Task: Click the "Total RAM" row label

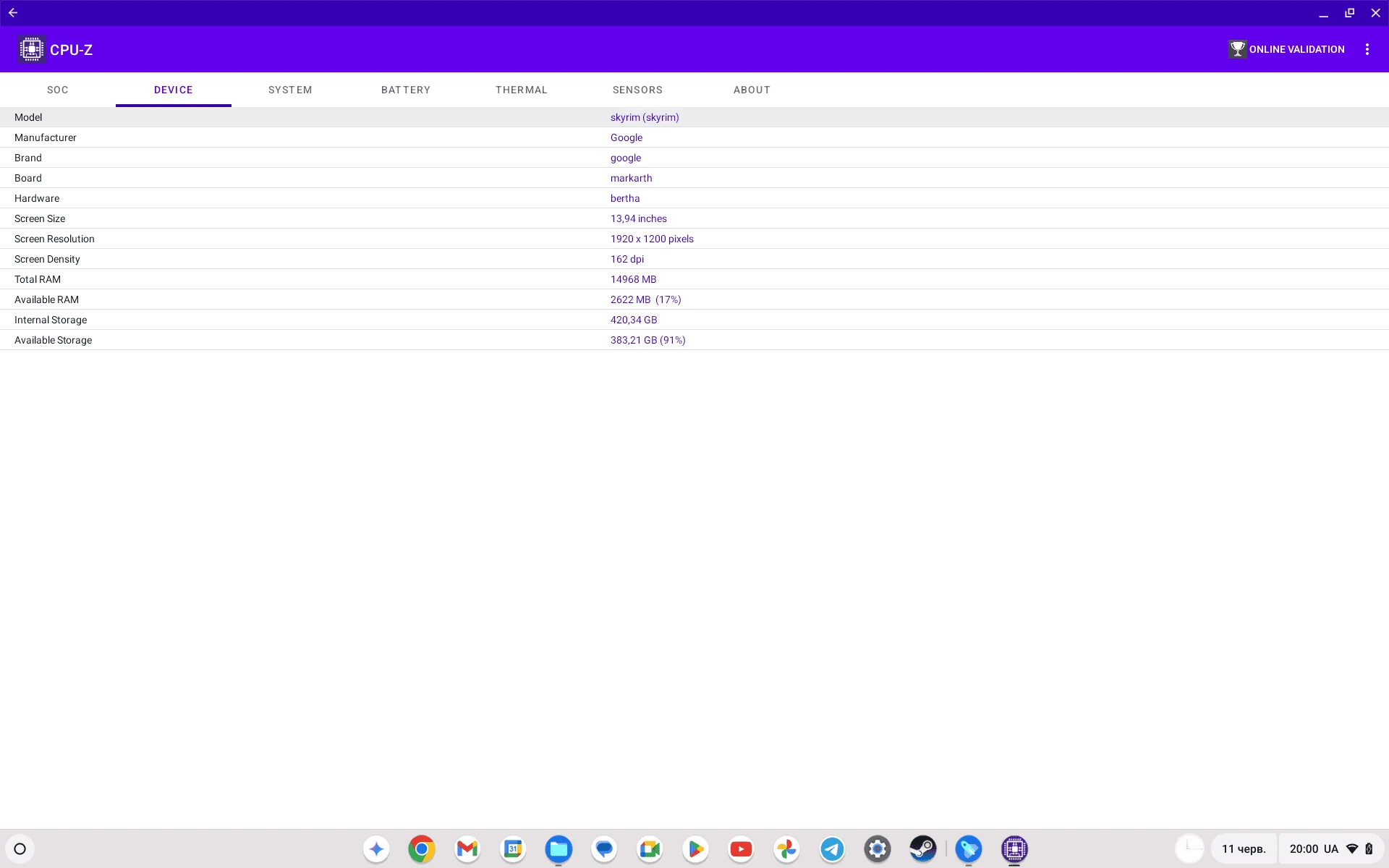Action: point(38,279)
